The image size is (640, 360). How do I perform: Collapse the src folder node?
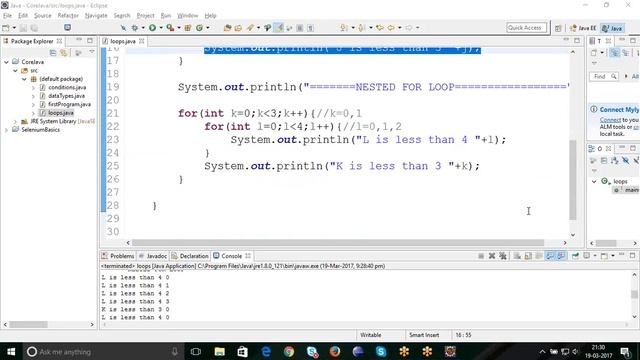pos(15,71)
